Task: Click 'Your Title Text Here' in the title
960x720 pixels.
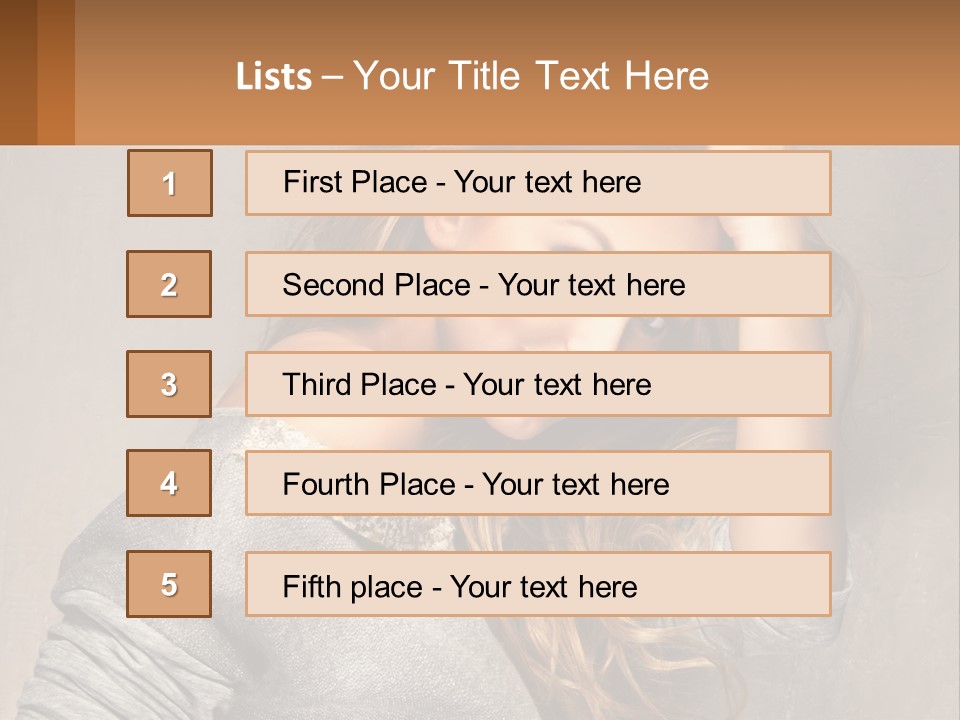Action: tap(531, 76)
